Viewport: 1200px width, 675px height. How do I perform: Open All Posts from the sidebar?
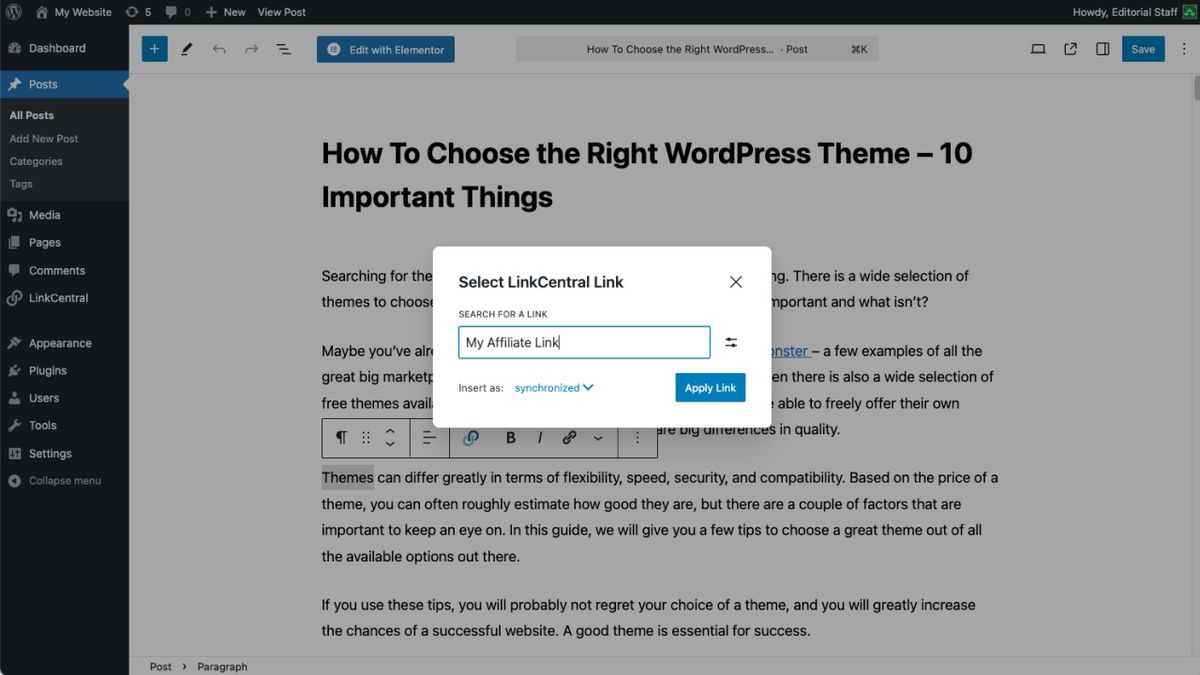[x=31, y=115]
